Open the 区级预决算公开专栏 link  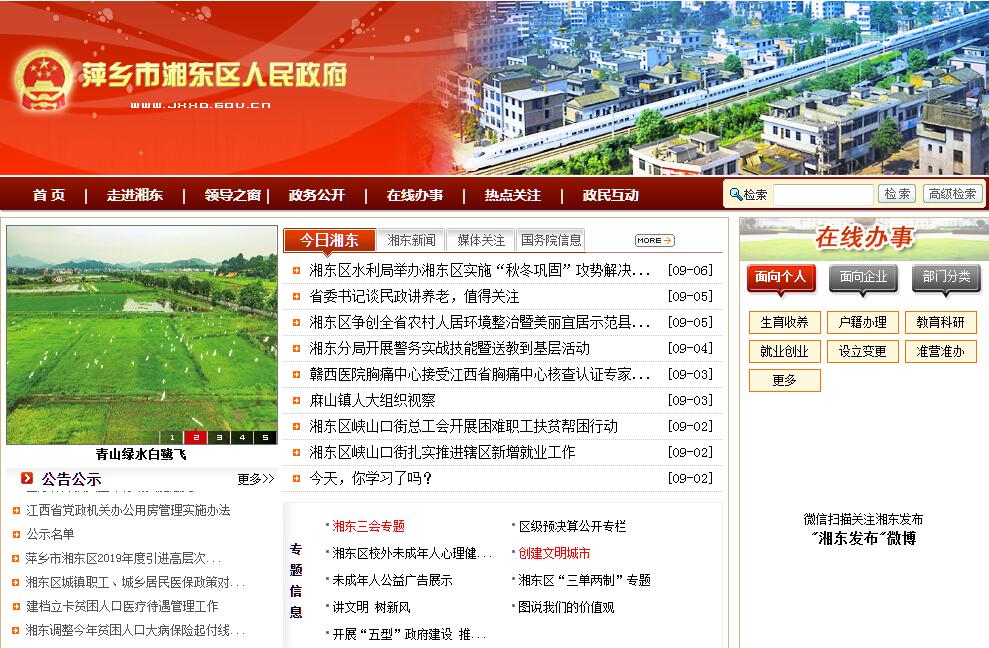coord(572,526)
